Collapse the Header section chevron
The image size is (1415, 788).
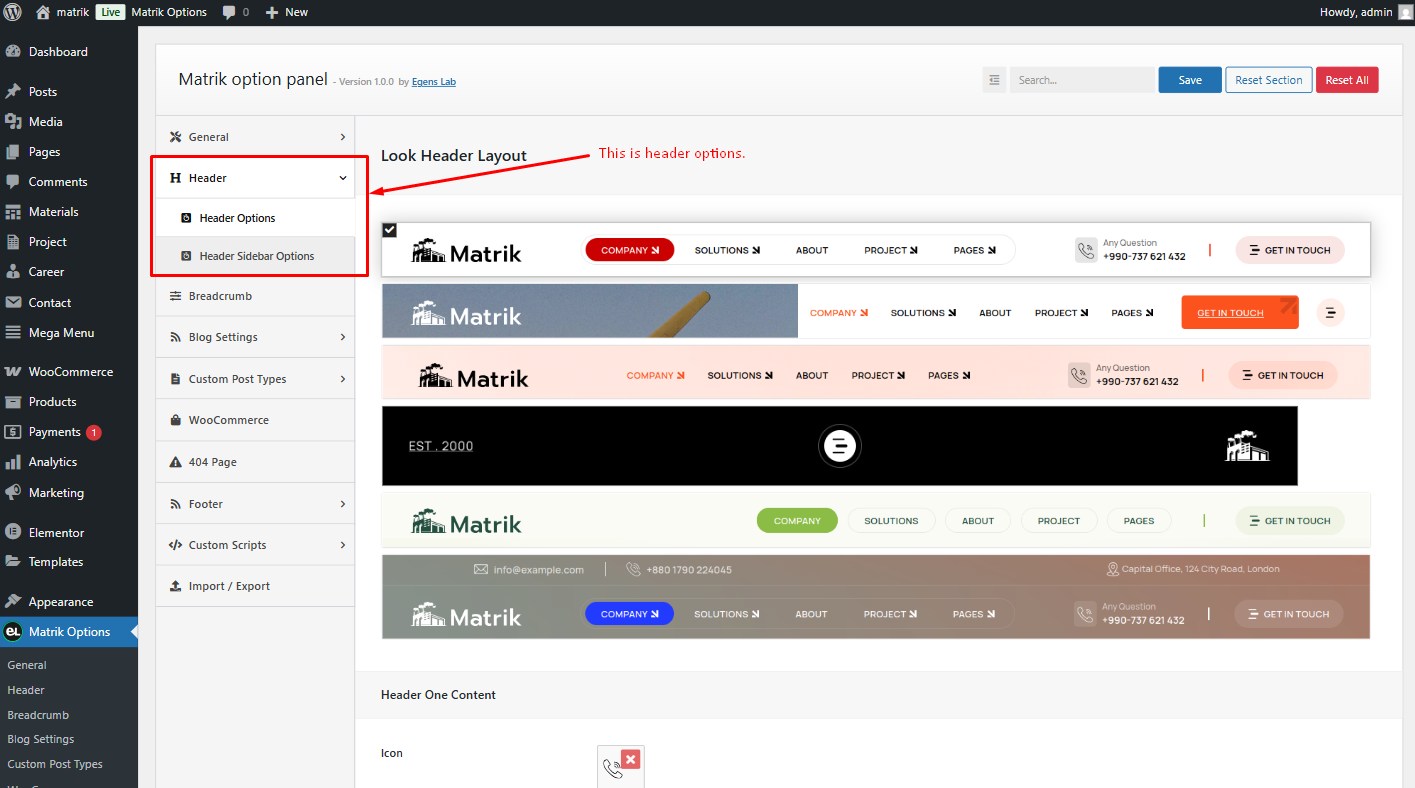pyautogui.click(x=343, y=178)
